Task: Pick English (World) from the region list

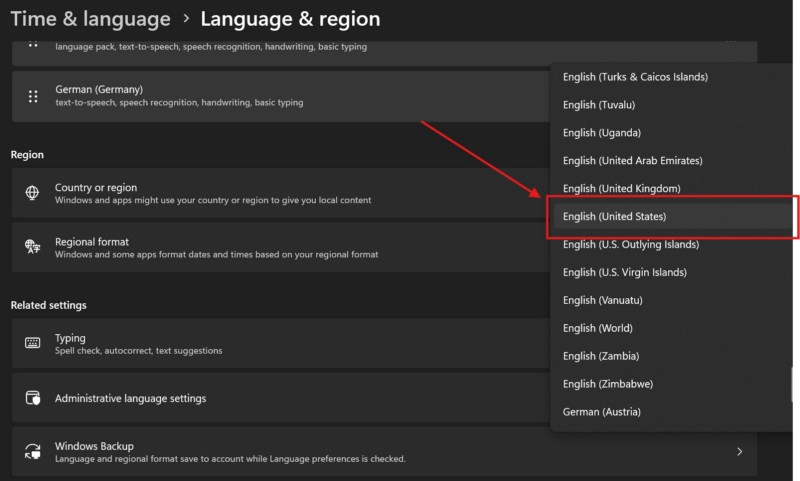Action: click(x=597, y=329)
